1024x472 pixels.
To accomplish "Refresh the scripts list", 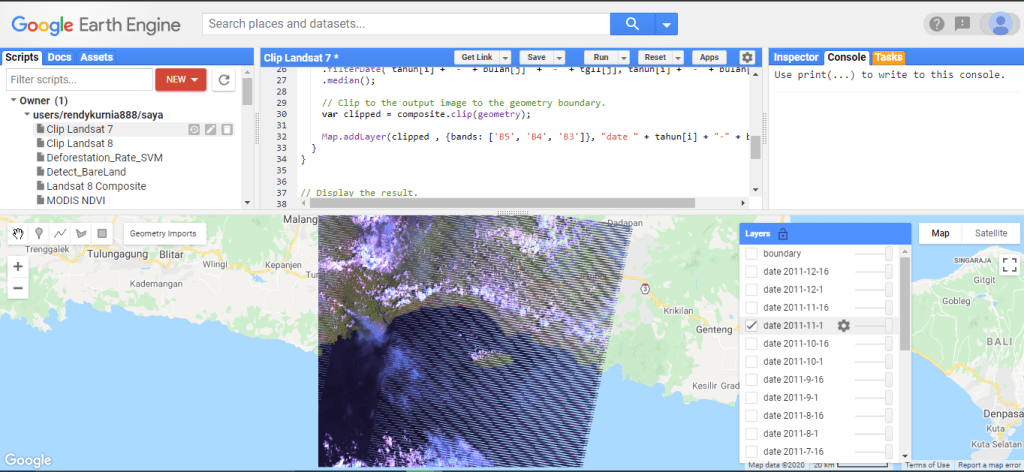I will tap(225, 79).
